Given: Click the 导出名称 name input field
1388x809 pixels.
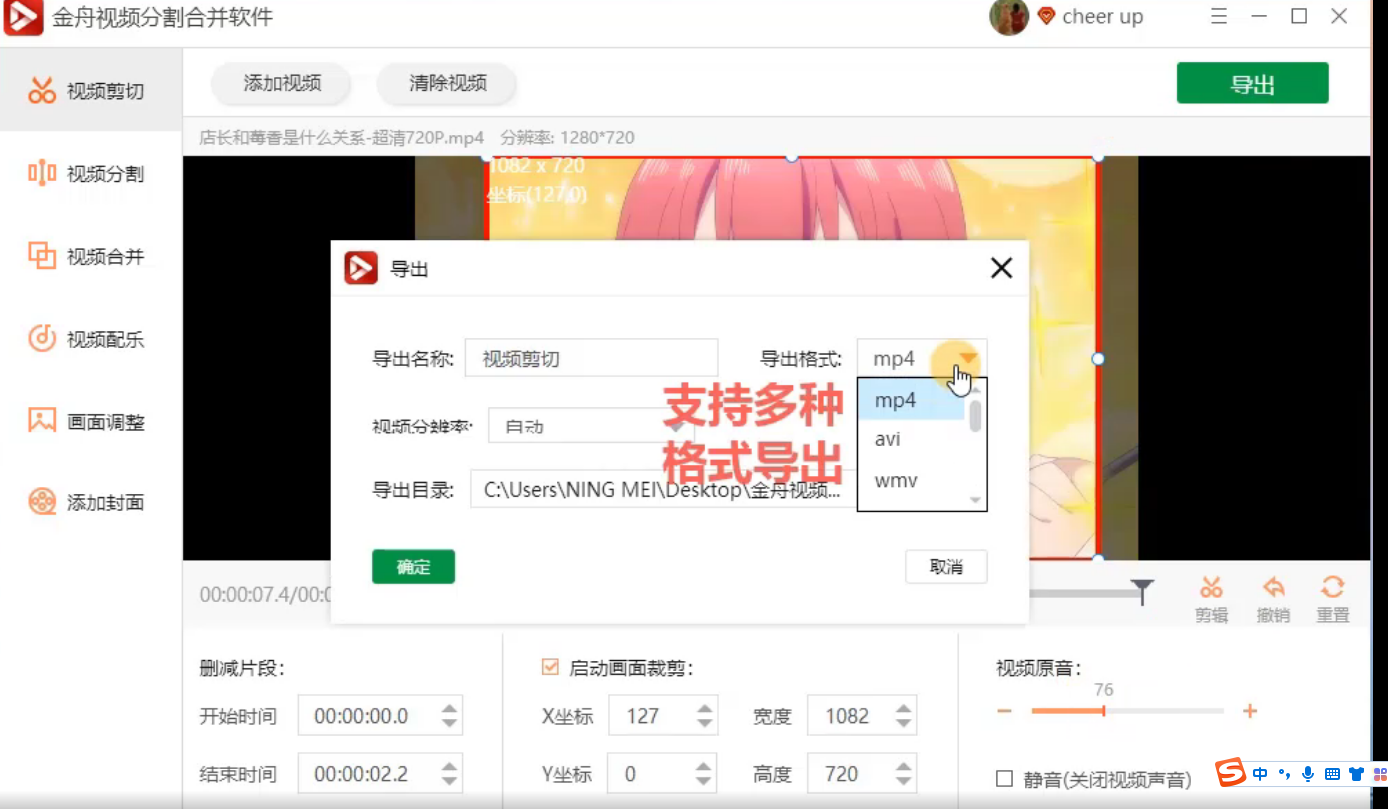Looking at the screenshot, I should pos(591,359).
